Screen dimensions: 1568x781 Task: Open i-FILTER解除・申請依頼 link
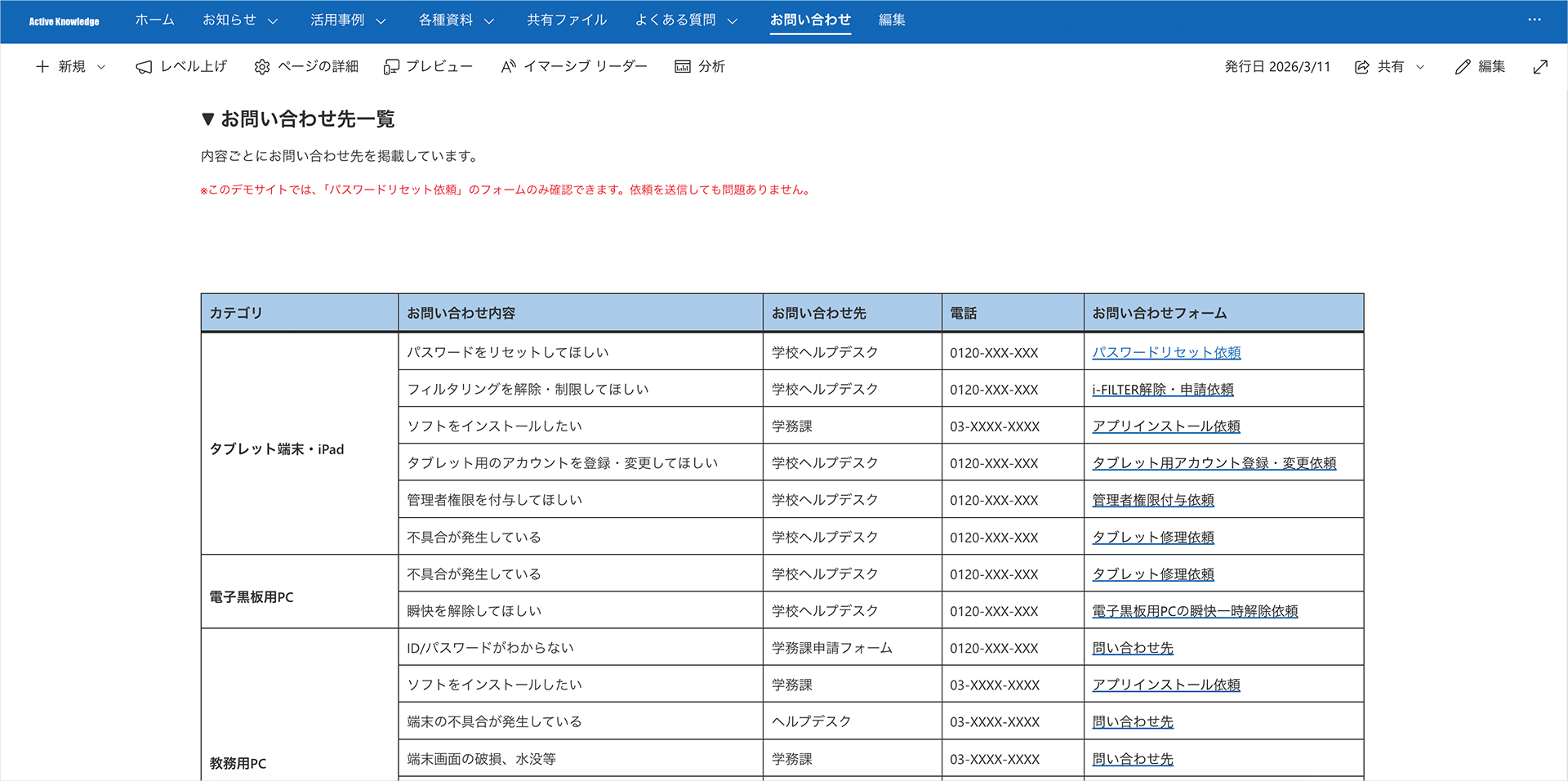(1162, 390)
